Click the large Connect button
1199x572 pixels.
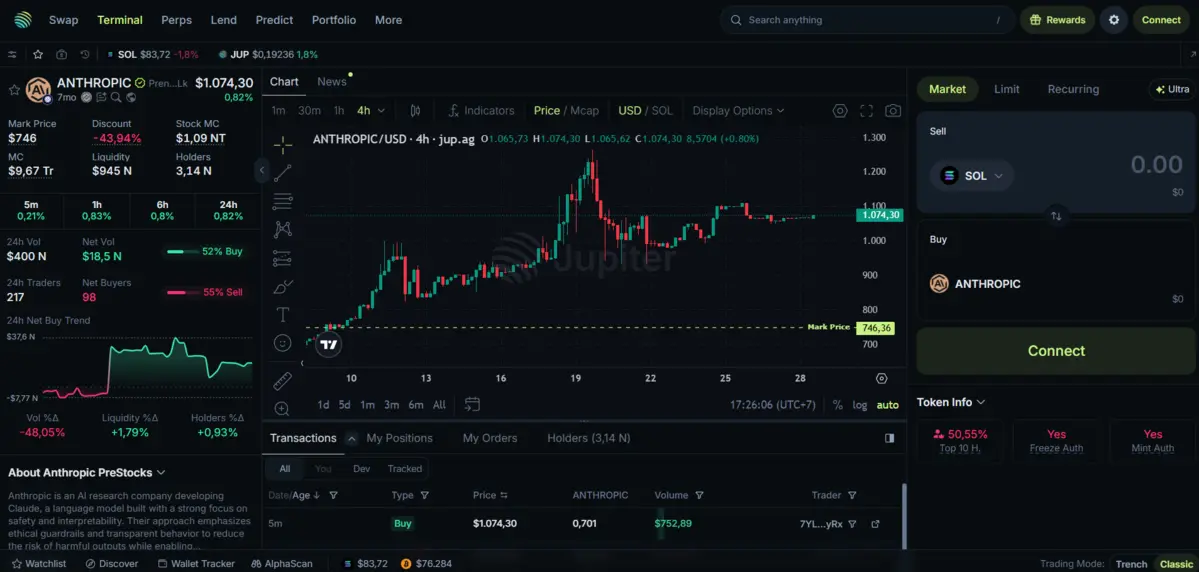point(1056,351)
